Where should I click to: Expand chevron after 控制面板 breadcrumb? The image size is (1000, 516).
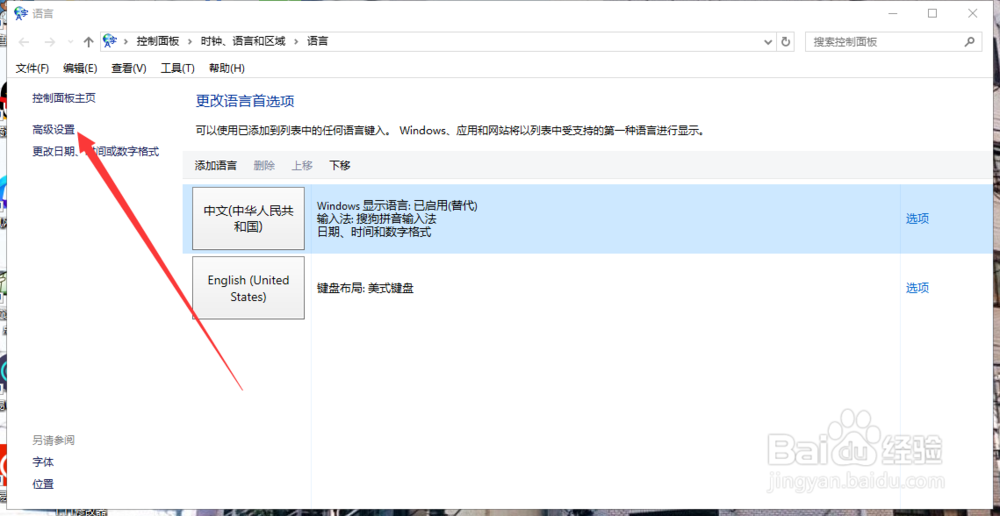point(190,42)
